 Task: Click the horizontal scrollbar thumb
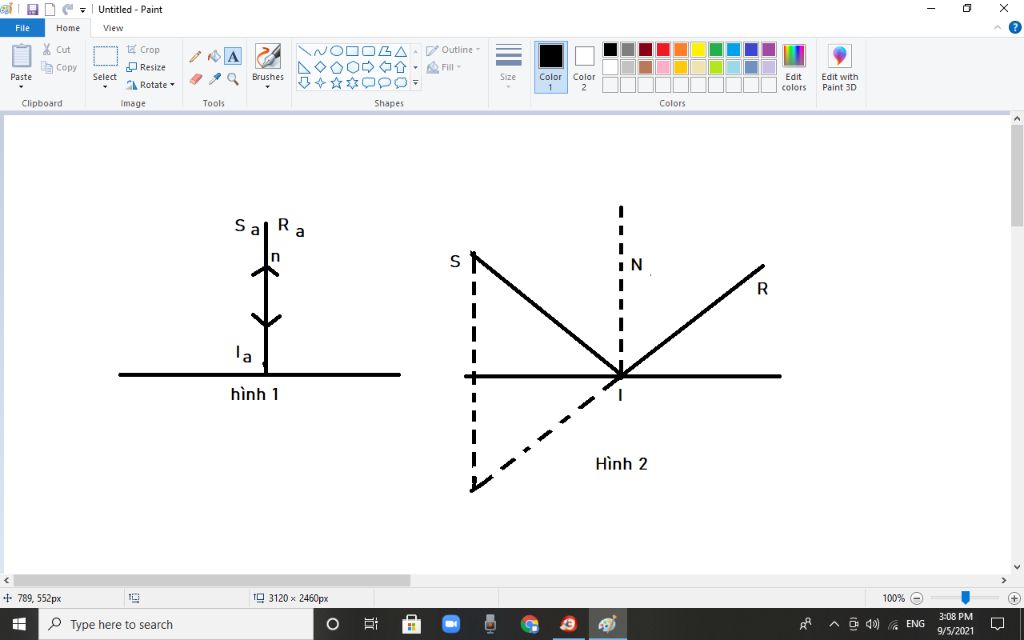pyautogui.click(x=212, y=581)
